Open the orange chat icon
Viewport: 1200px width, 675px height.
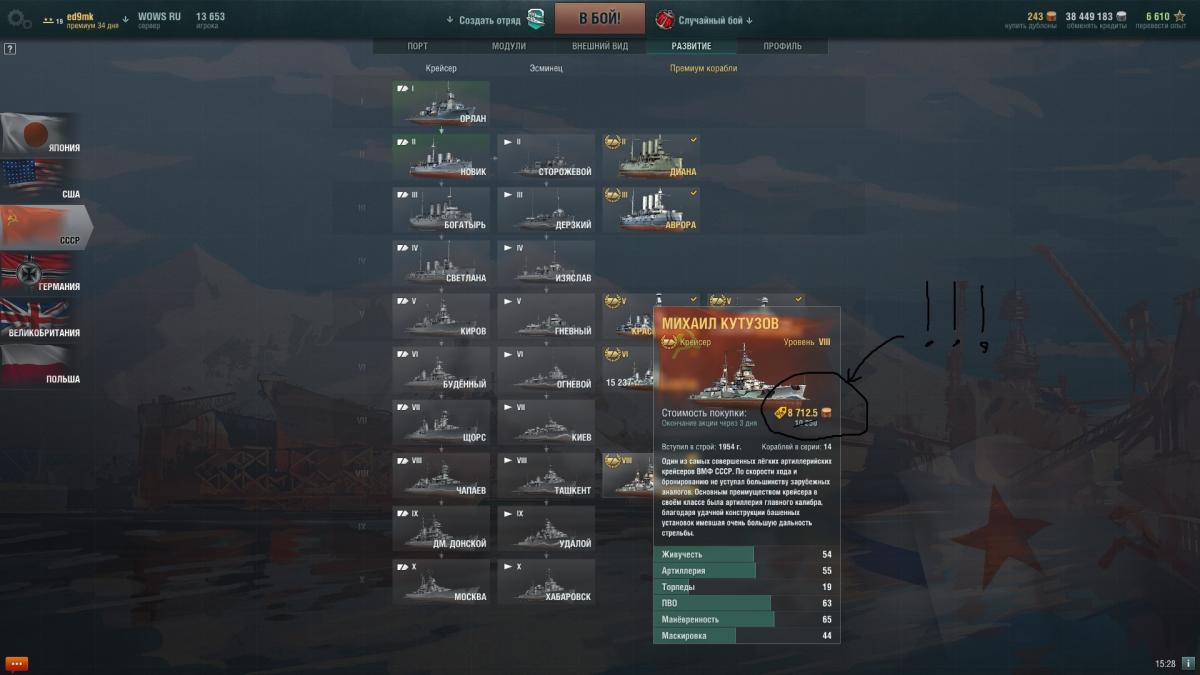[17, 663]
